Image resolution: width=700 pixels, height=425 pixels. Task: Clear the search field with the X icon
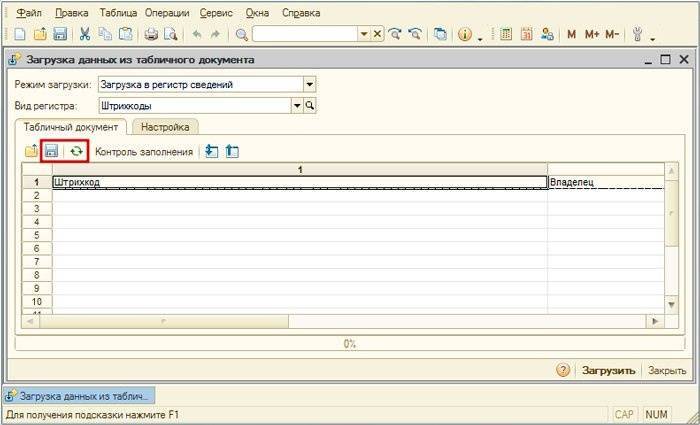pyautogui.click(x=378, y=34)
